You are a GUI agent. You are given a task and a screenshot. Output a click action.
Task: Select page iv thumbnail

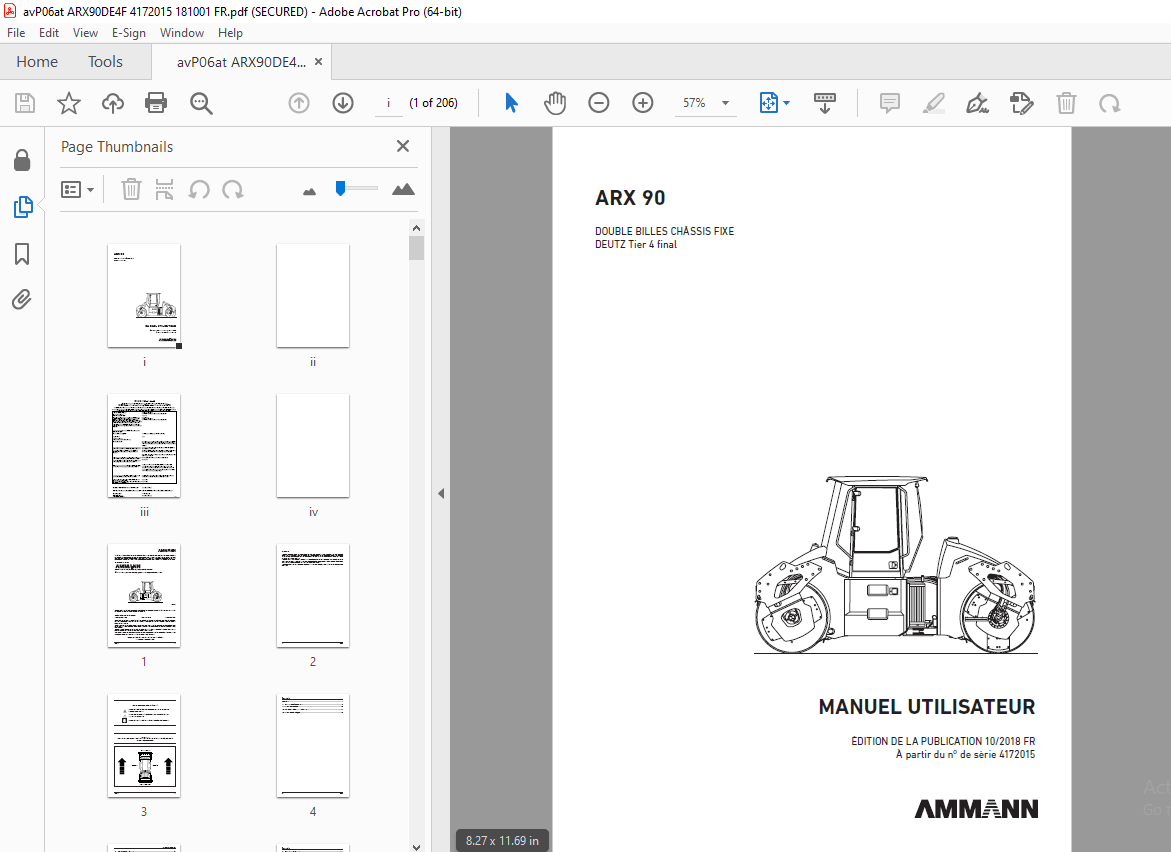pyautogui.click(x=313, y=445)
